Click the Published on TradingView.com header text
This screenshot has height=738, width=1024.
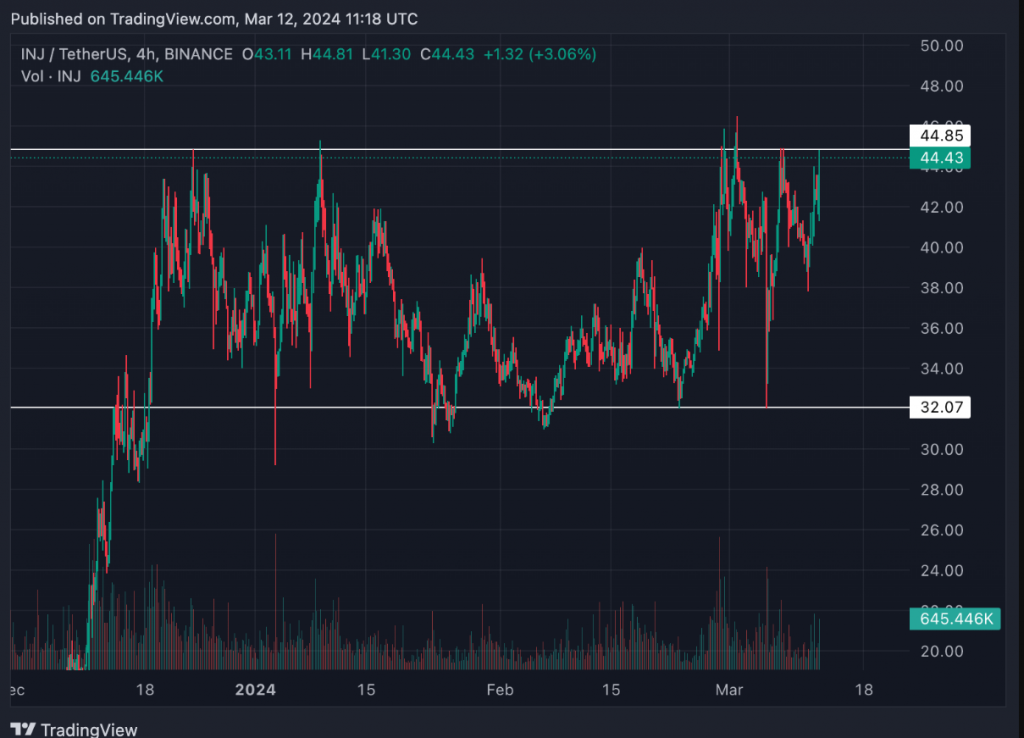(x=214, y=19)
